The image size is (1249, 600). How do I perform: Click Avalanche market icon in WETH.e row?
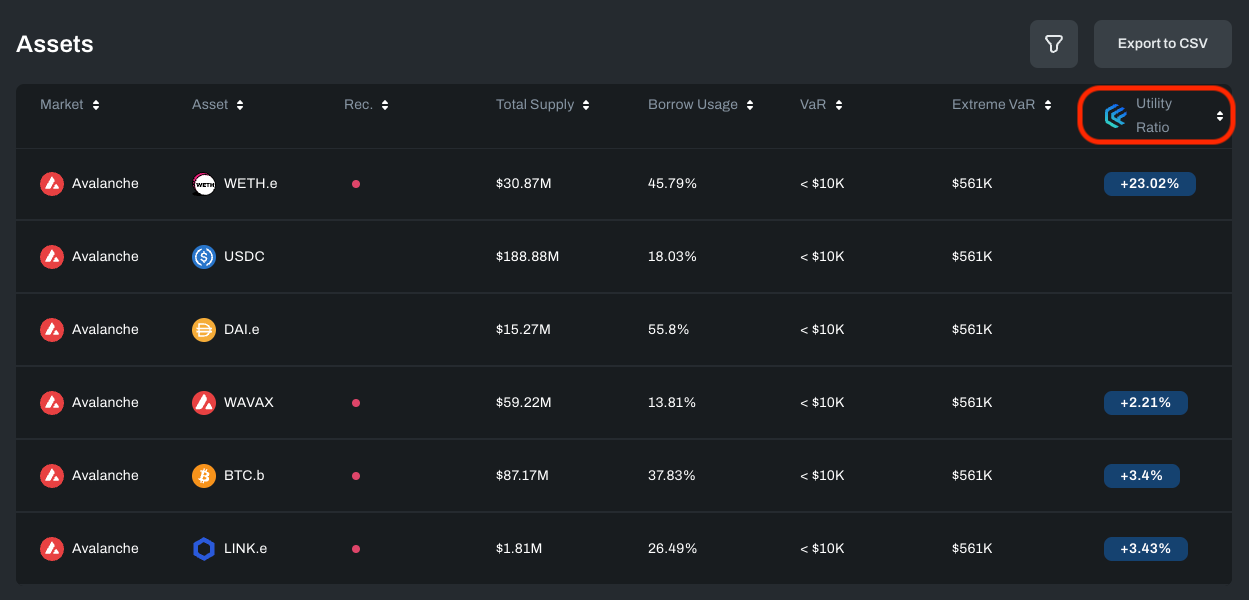tap(52, 184)
